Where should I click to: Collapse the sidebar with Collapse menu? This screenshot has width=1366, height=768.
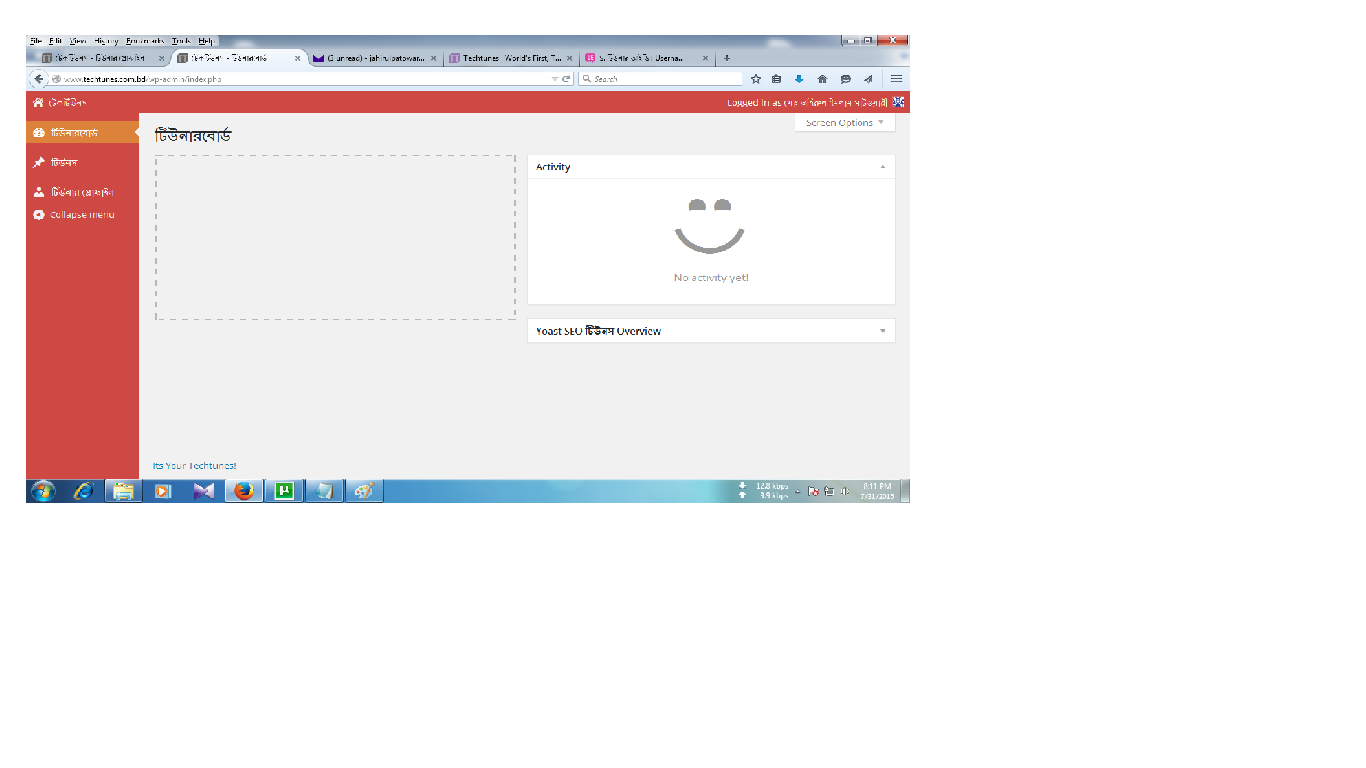82,215
